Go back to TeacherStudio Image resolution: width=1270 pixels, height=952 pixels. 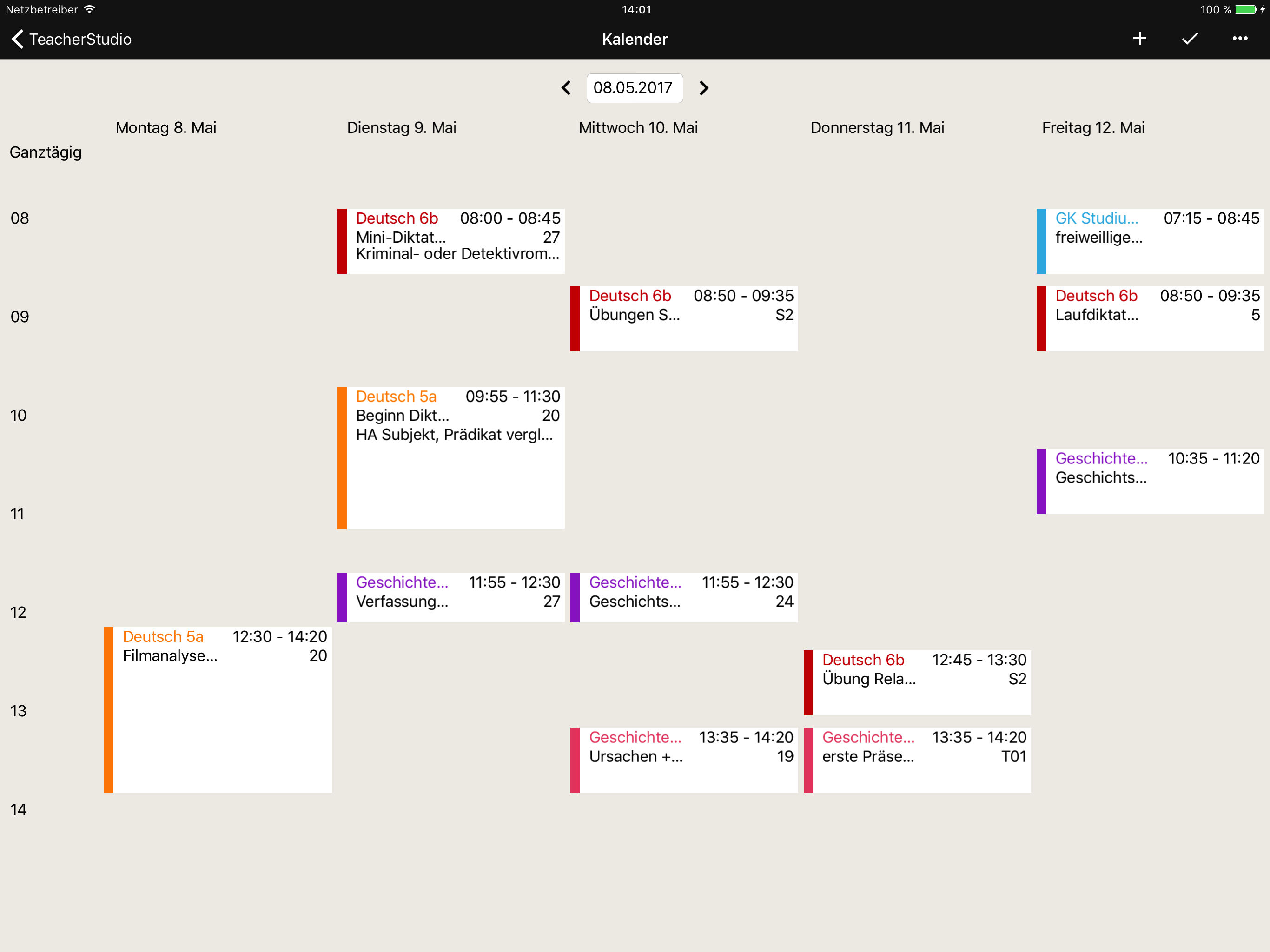(x=71, y=39)
